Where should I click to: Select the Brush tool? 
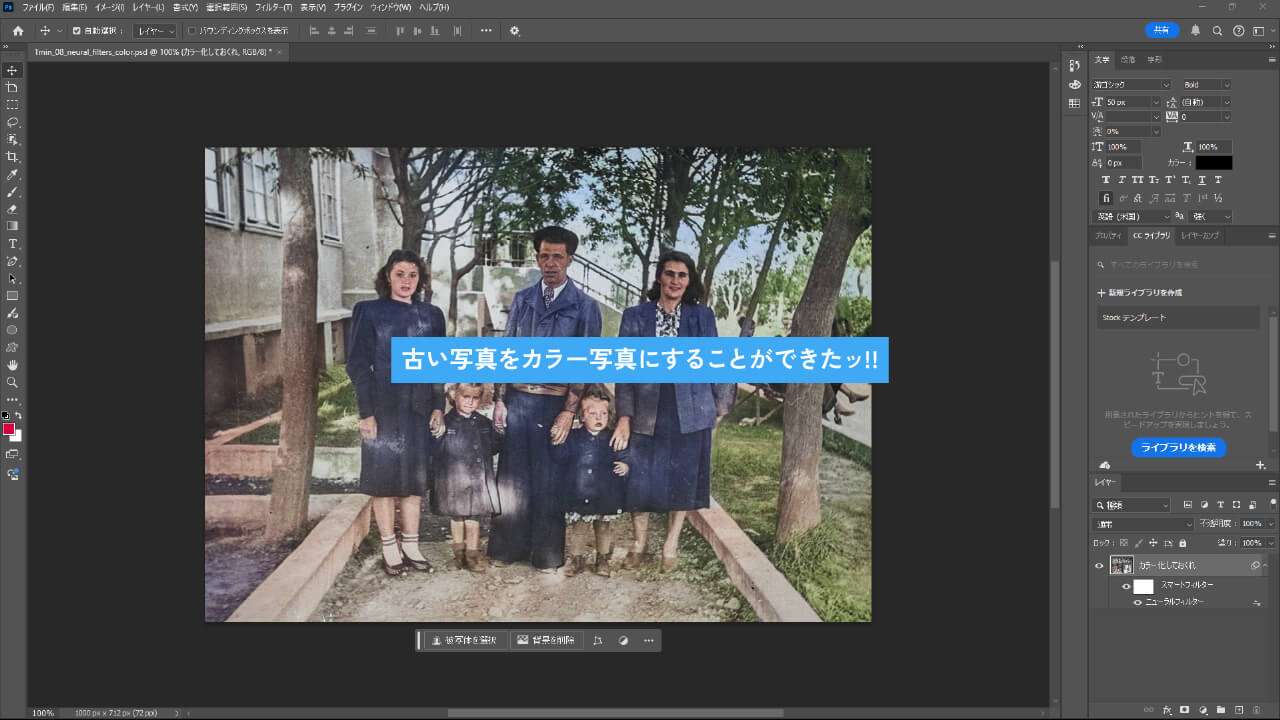click(x=12, y=192)
